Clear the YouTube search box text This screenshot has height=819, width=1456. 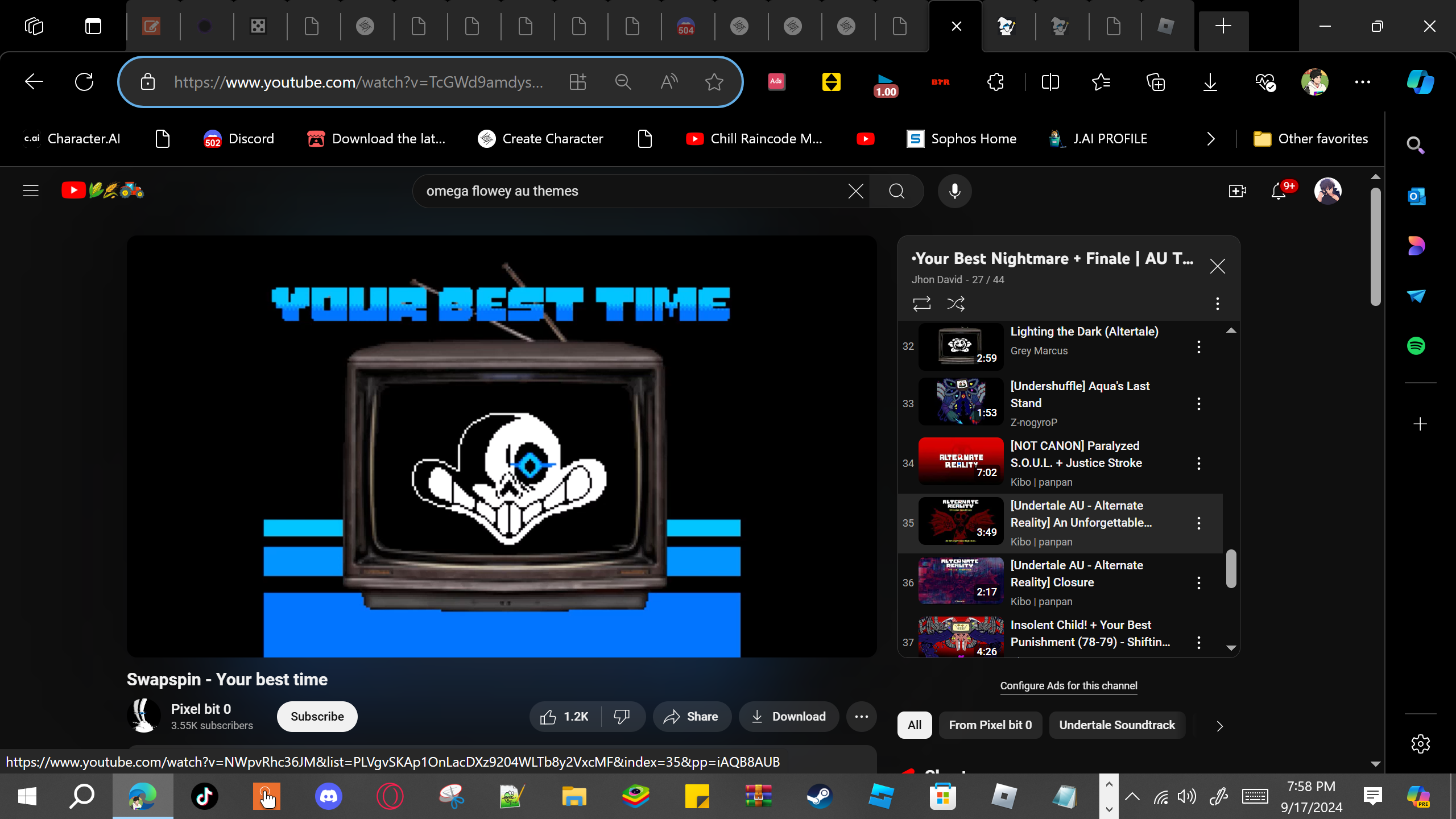coord(855,191)
